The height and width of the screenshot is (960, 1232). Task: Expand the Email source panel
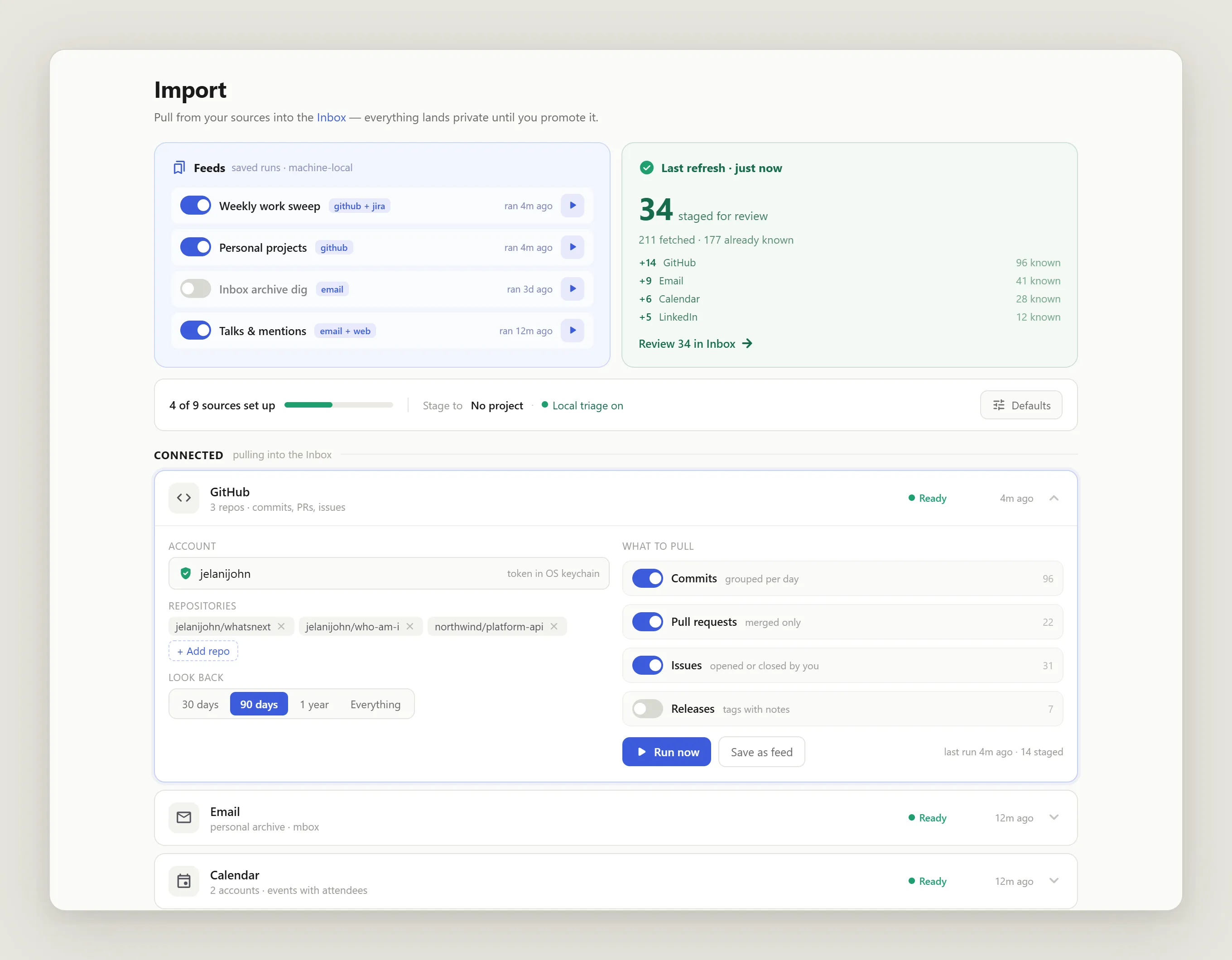(1054, 817)
